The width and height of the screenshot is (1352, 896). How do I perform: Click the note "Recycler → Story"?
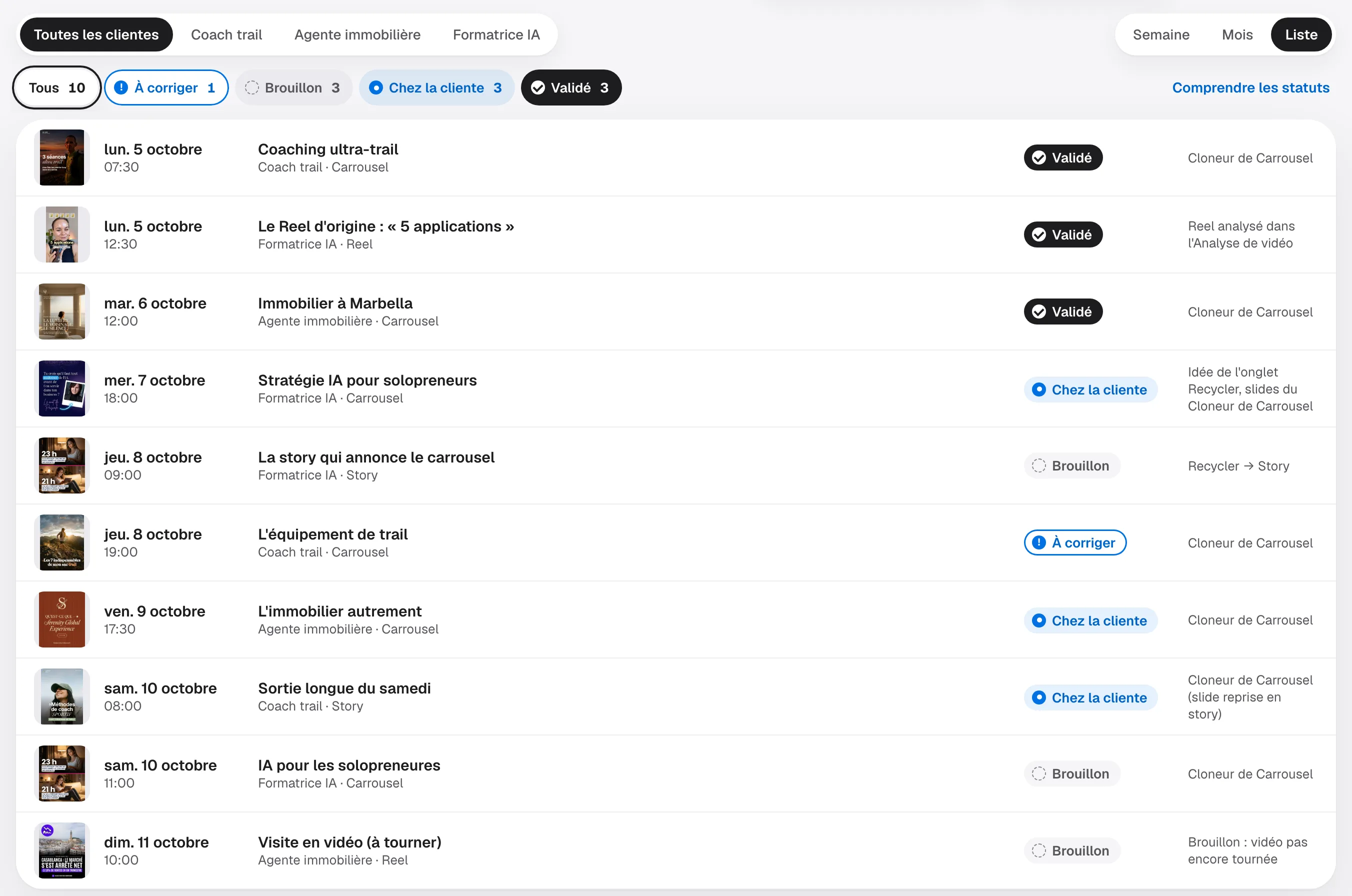[1238, 465]
